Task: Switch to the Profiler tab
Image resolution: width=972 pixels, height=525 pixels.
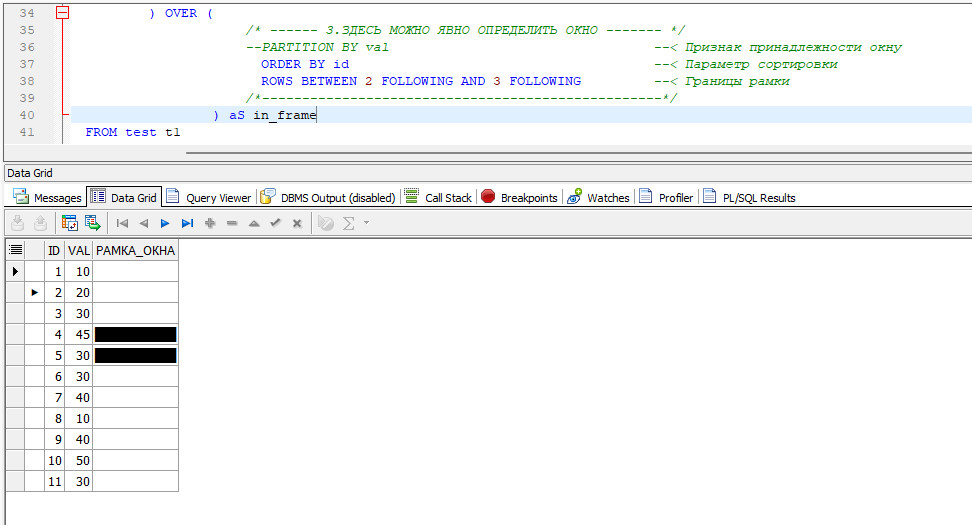Action: point(666,197)
